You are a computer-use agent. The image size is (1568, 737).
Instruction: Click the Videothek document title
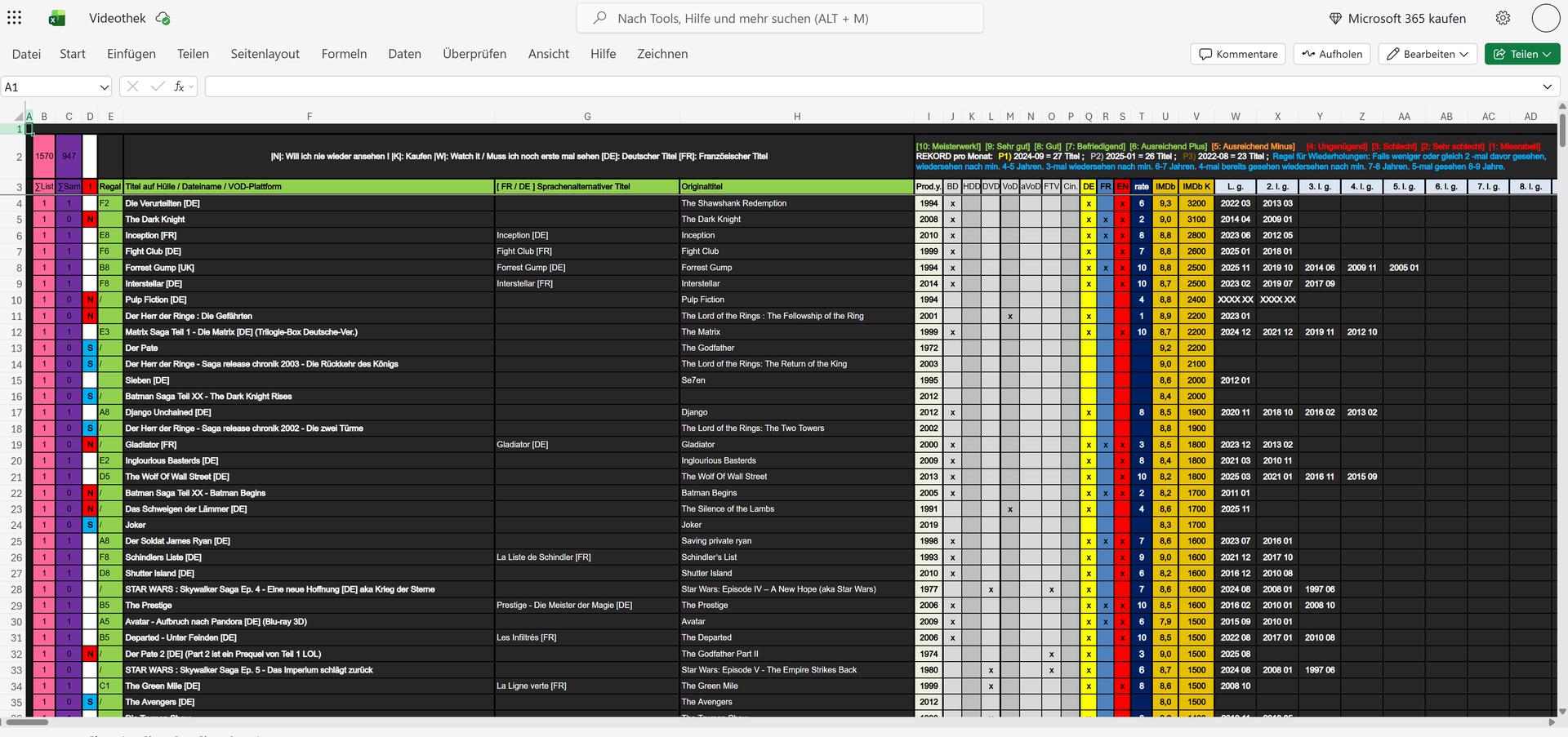point(118,18)
